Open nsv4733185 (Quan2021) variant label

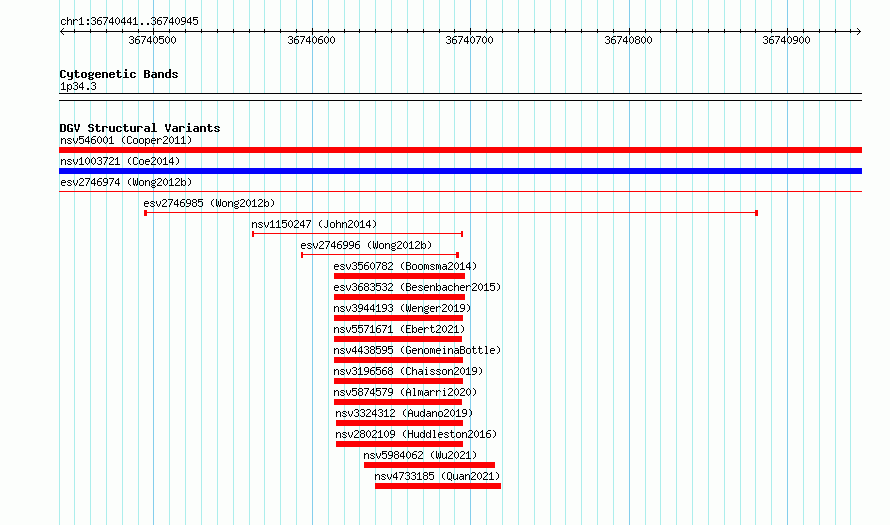pos(437,476)
